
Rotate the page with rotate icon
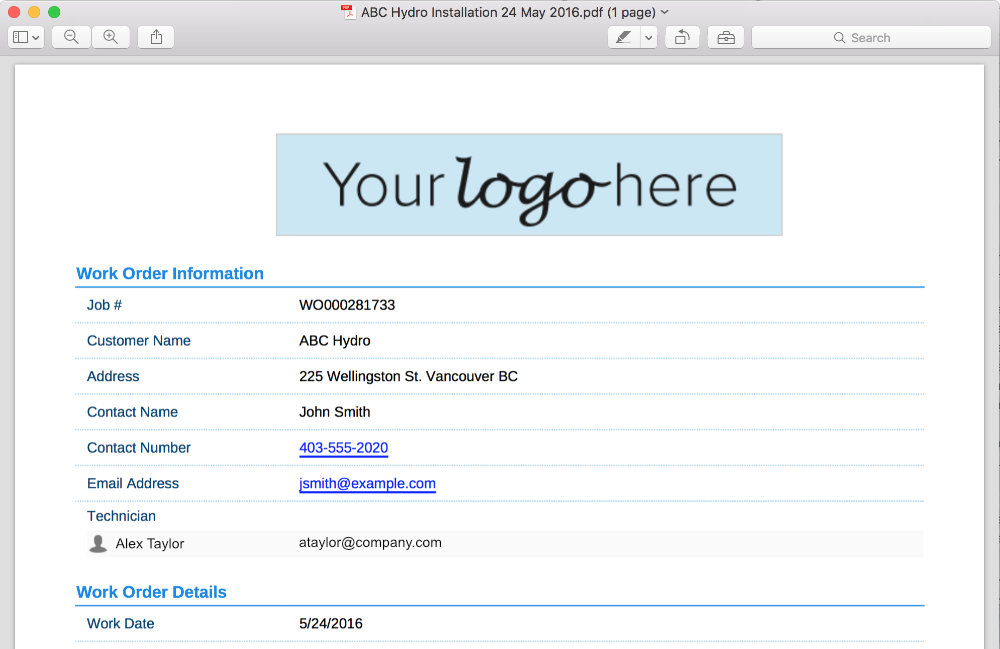pos(682,38)
